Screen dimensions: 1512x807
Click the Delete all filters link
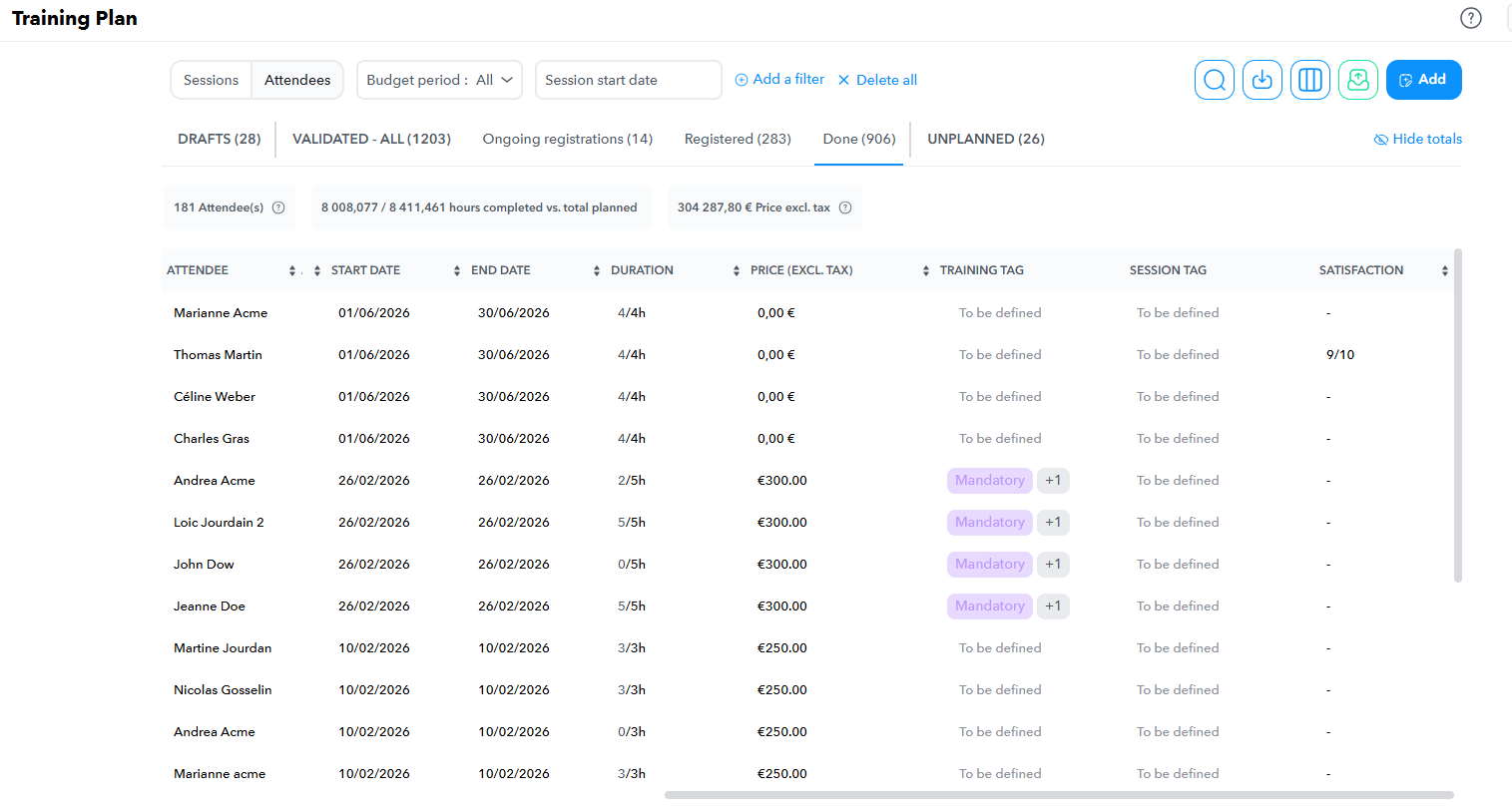pos(877,80)
